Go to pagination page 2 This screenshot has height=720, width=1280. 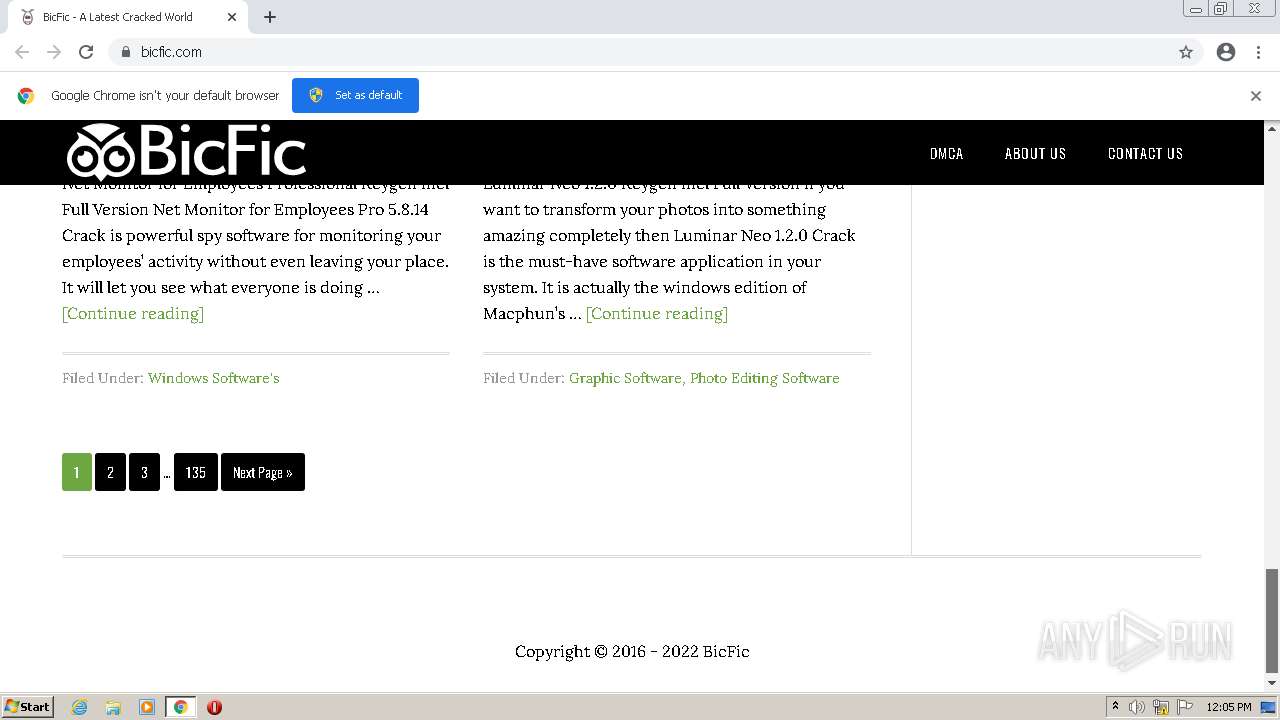click(110, 472)
